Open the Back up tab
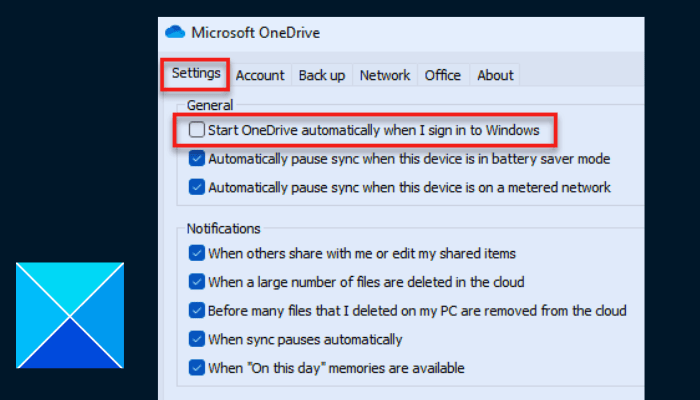The width and height of the screenshot is (700, 400). coord(322,75)
